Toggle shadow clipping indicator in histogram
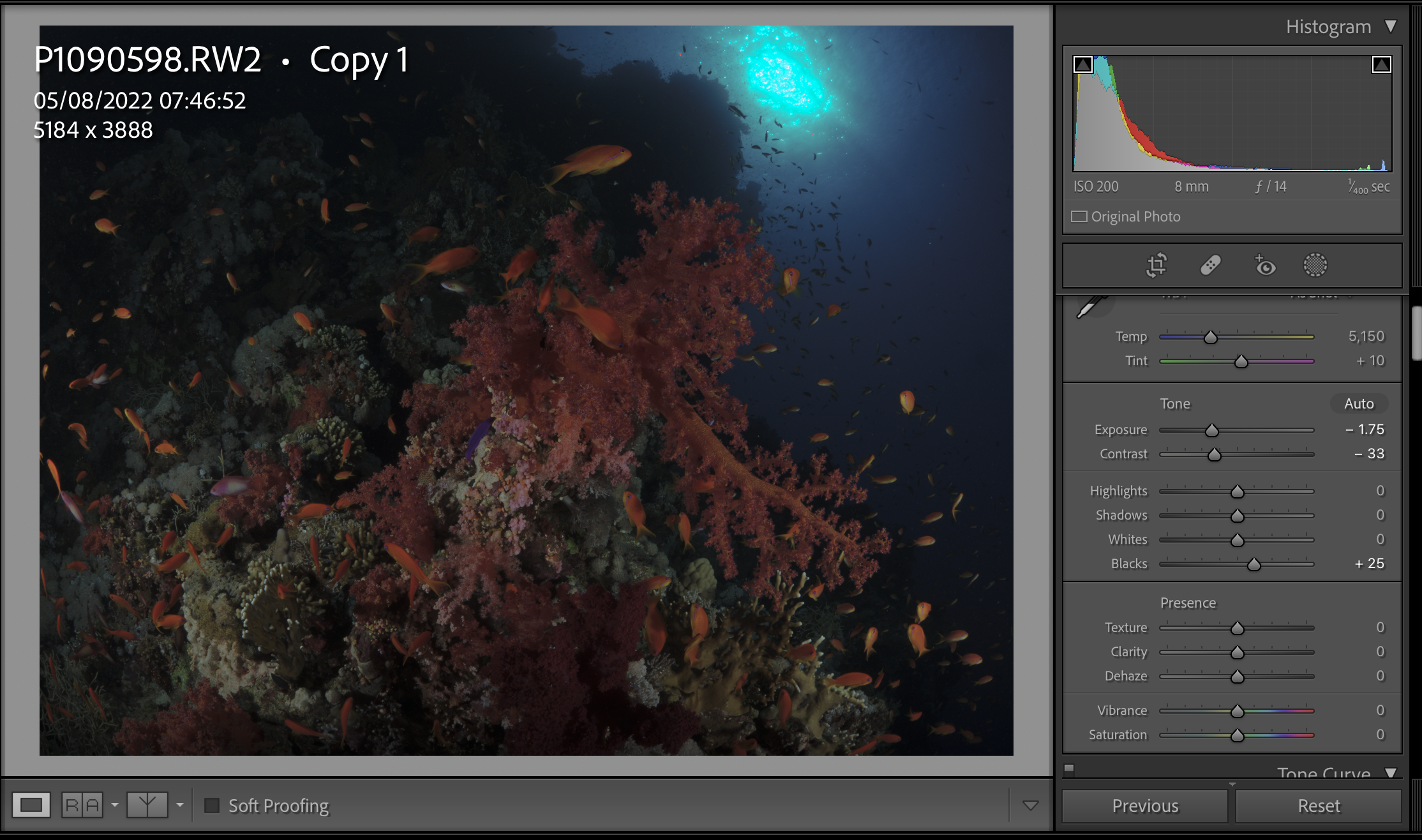 pyautogui.click(x=1083, y=64)
